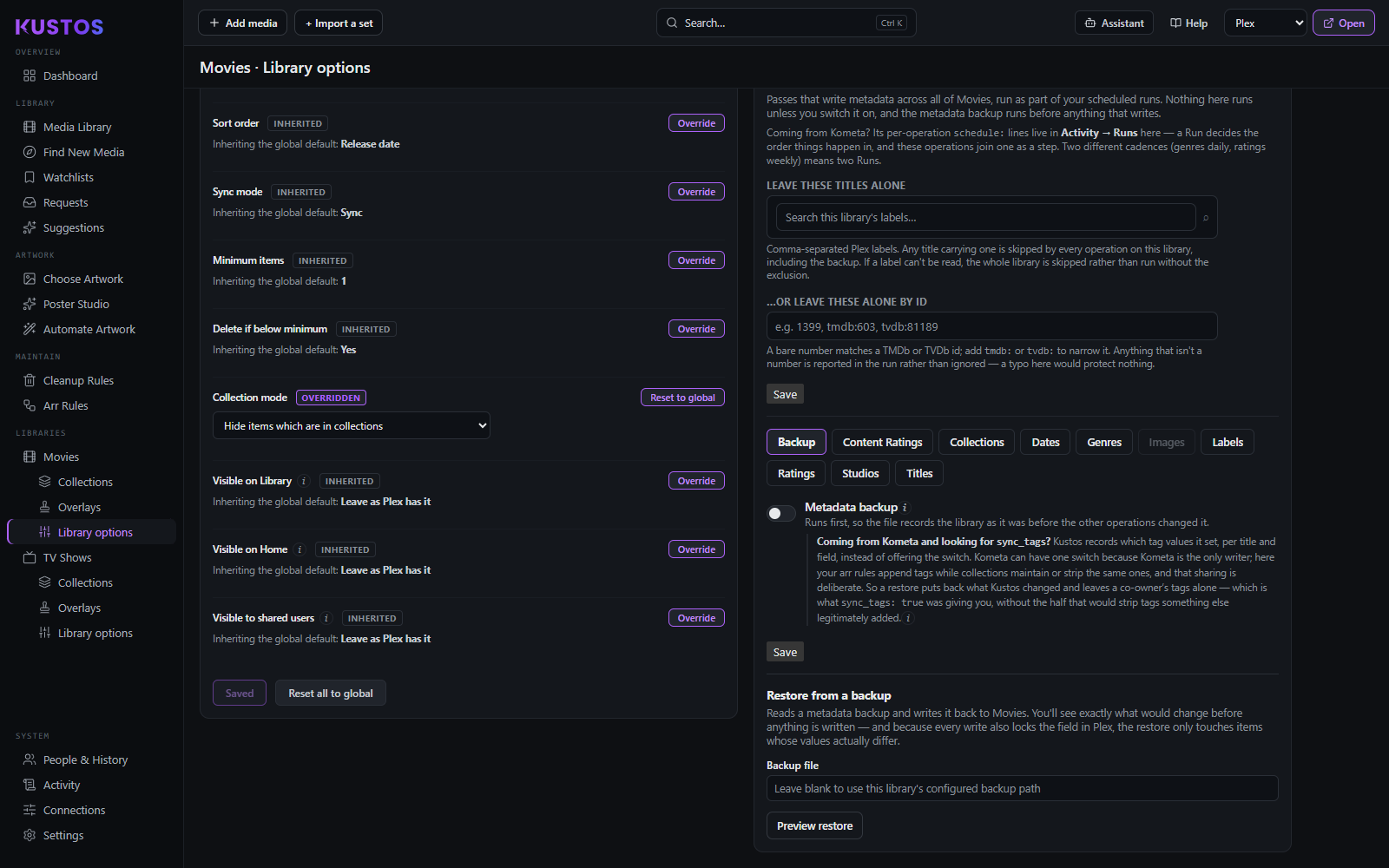1389x868 pixels.
Task: Click the Automate Artwork wand icon
Action: pyautogui.click(x=30, y=329)
